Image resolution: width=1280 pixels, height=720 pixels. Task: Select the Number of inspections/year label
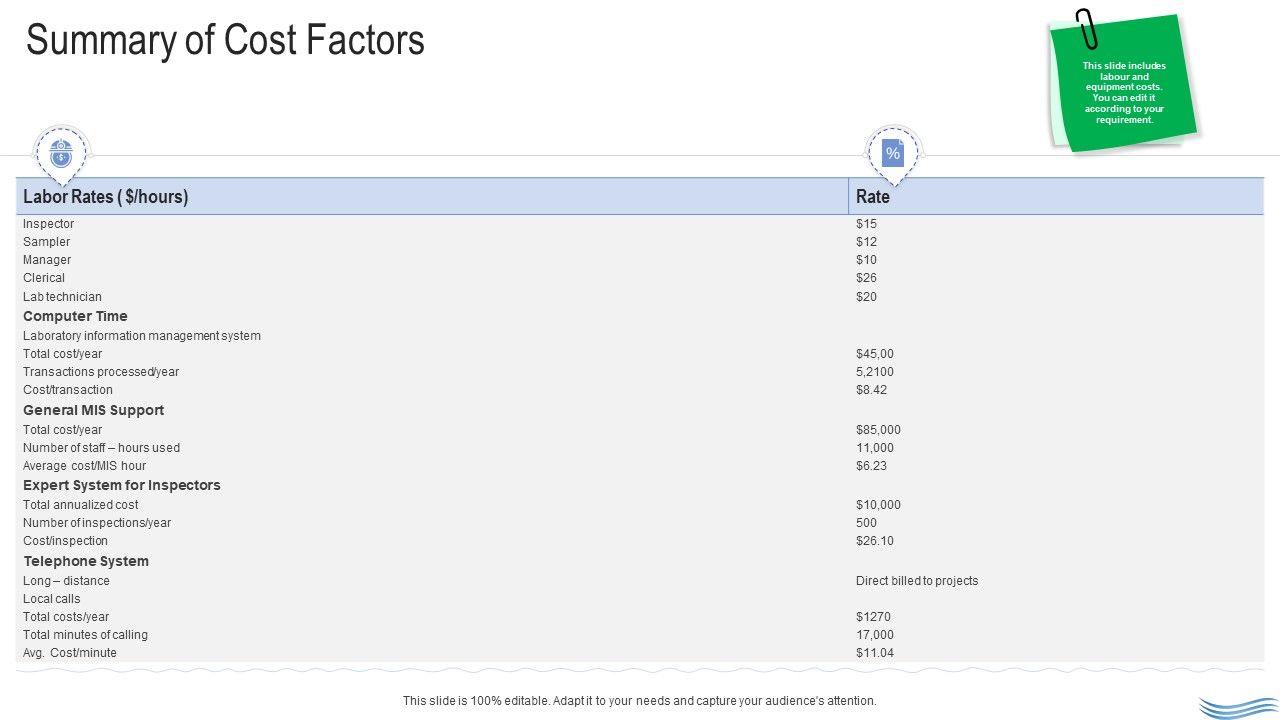click(97, 523)
